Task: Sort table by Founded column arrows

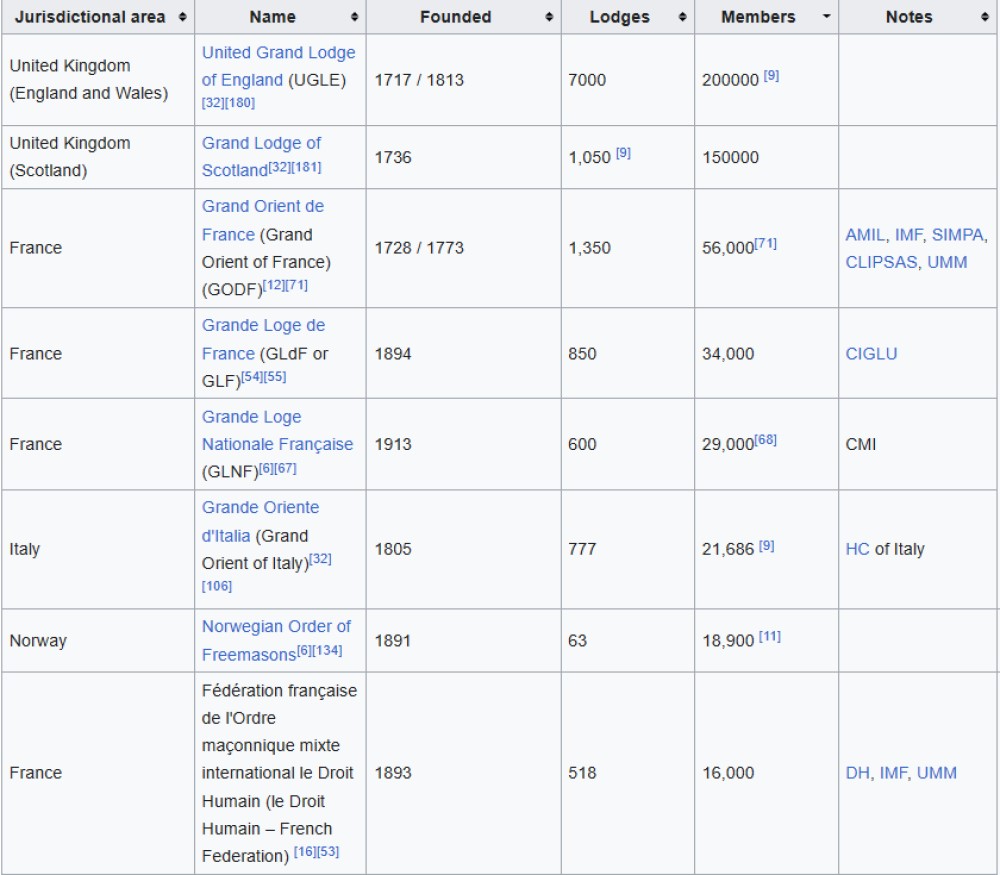Action: 549,17
